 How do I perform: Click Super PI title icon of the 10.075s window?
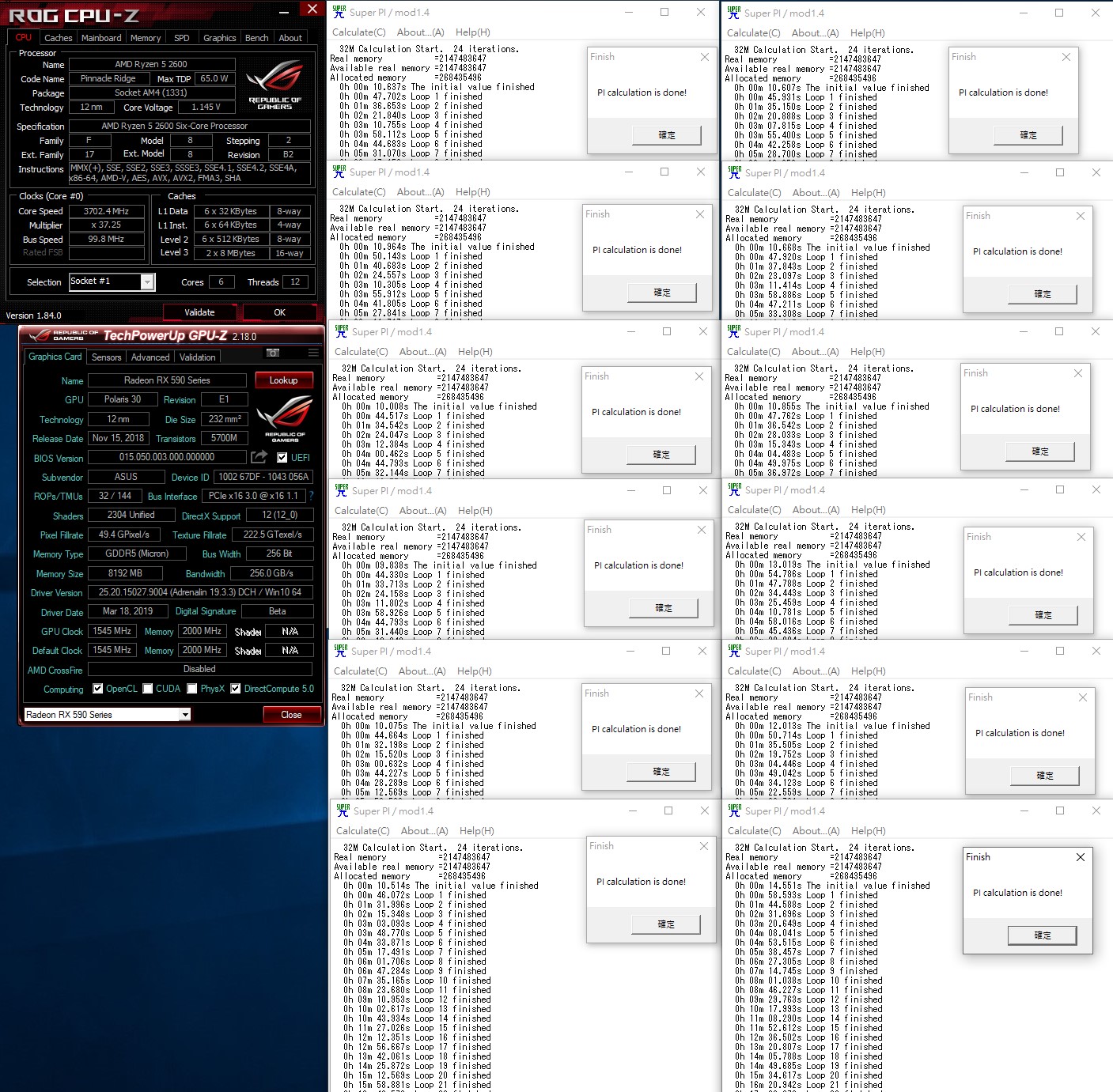[341, 651]
